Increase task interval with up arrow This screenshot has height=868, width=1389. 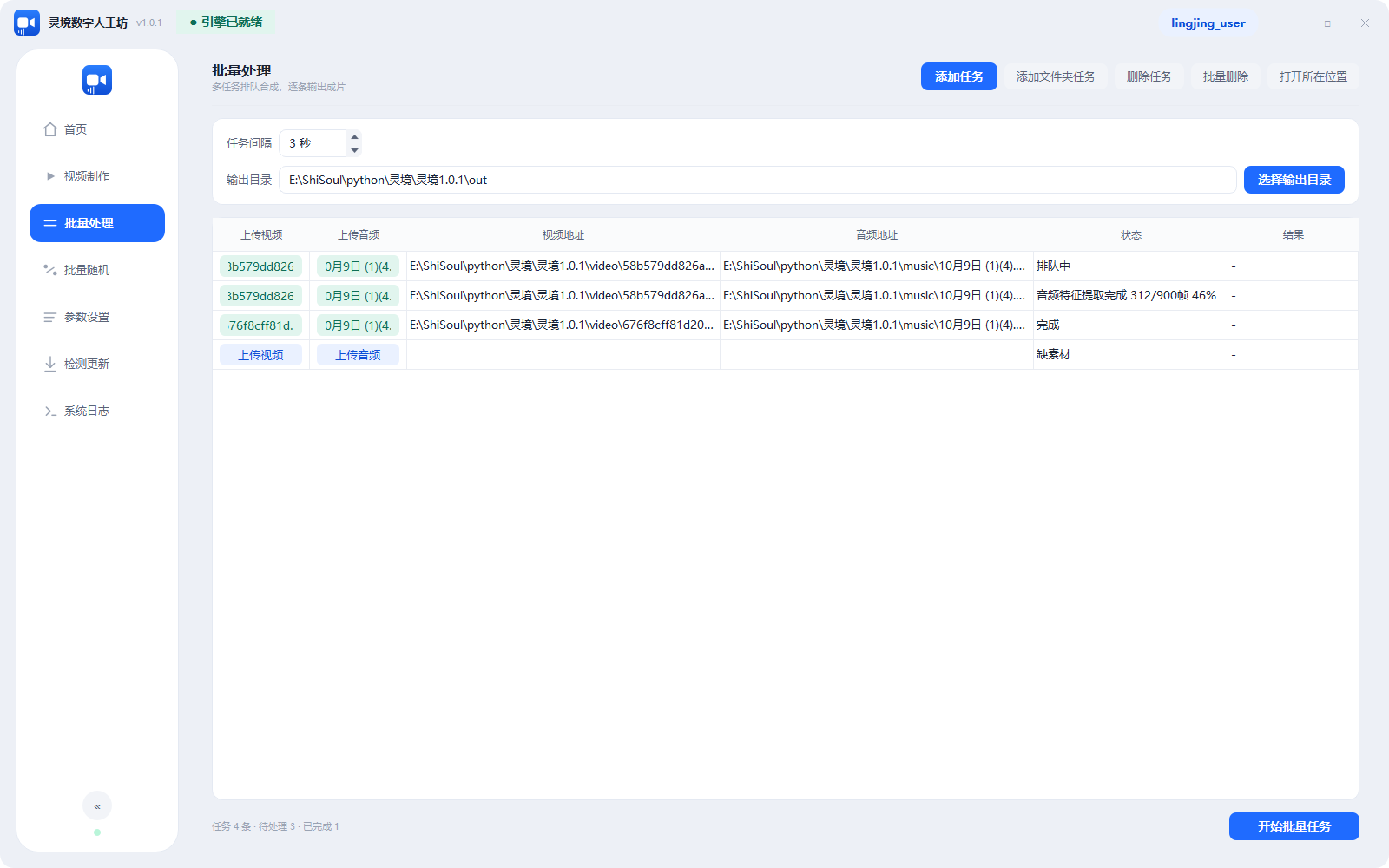354,136
